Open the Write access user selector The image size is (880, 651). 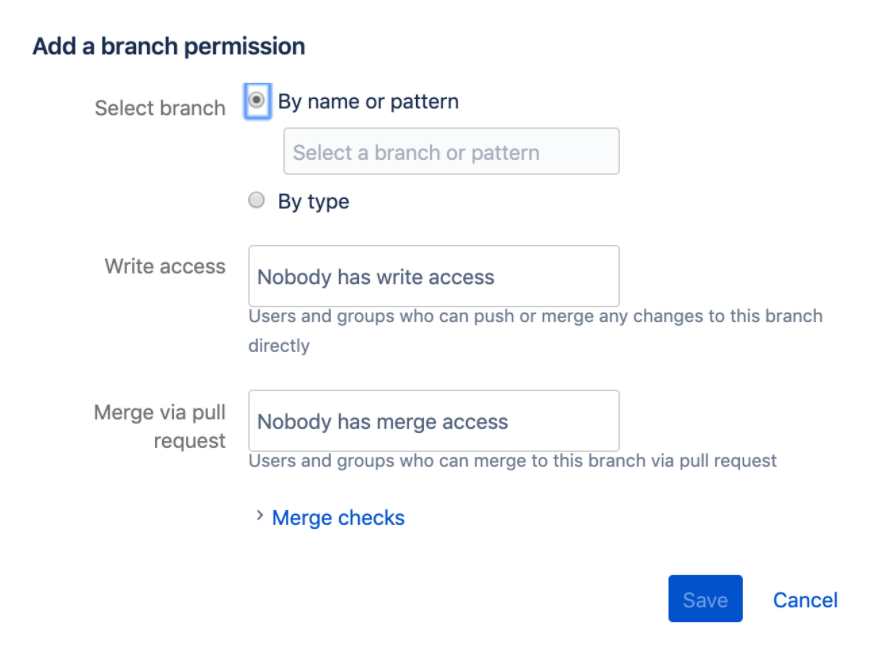point(434,276)
